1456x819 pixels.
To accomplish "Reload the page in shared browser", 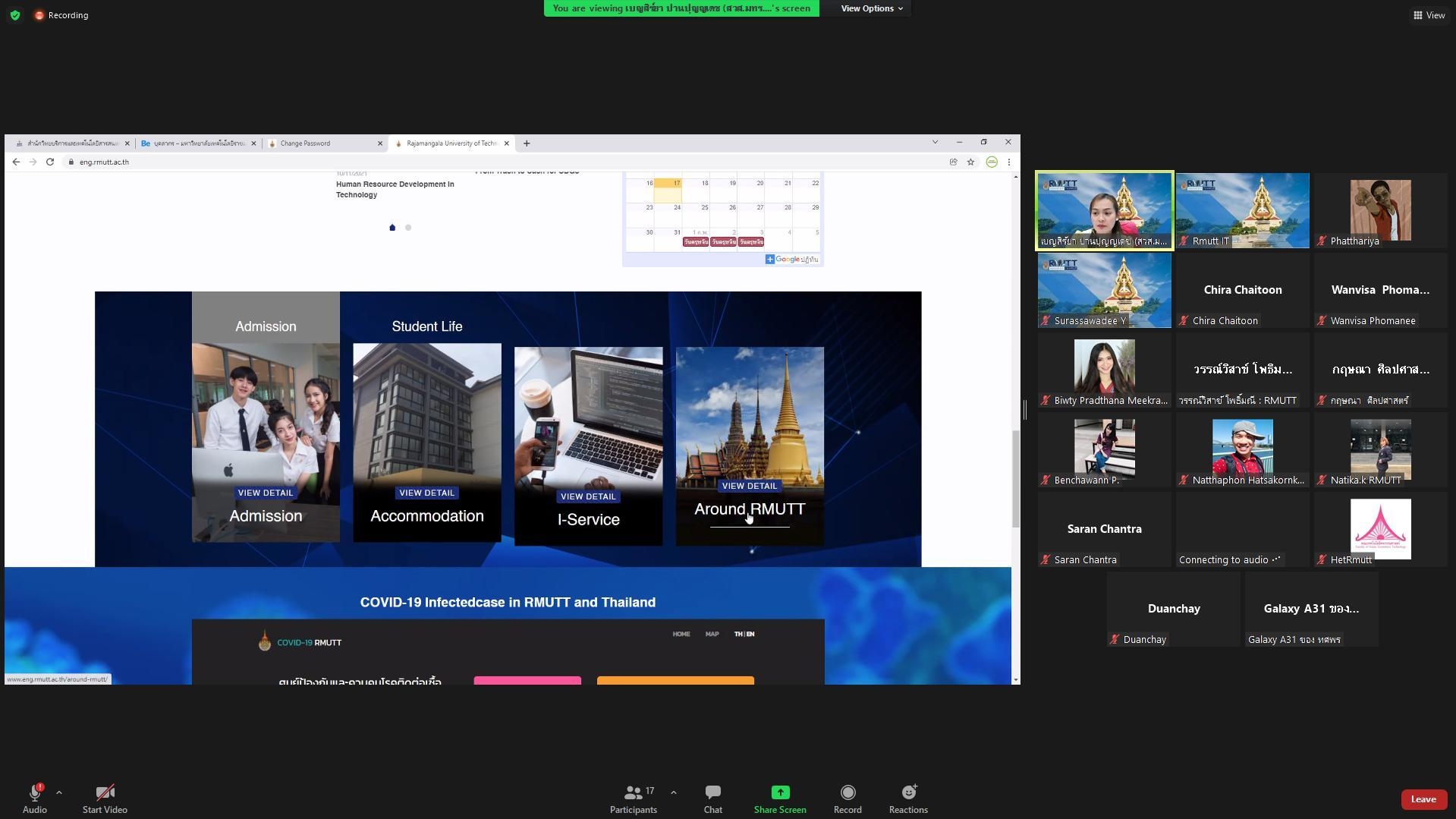I will (50, 162).
